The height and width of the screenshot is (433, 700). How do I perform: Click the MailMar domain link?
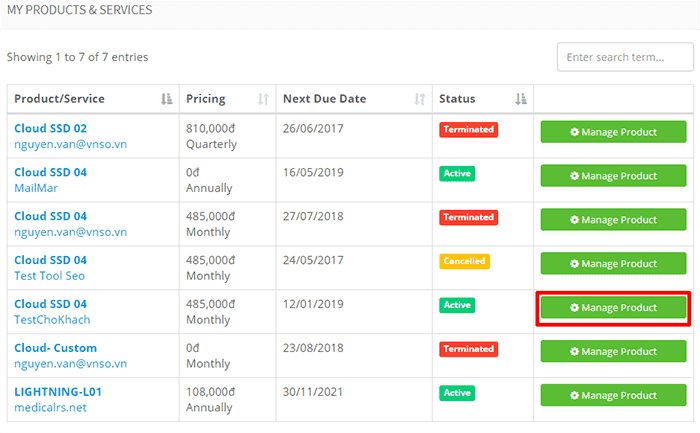pyautogui.click(x=36, y=188)
